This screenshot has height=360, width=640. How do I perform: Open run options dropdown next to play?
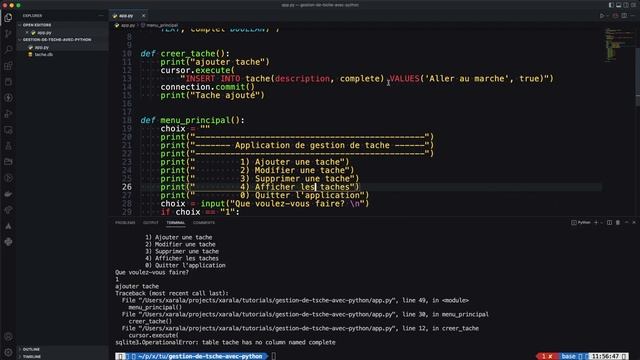[x=607, y=16]
